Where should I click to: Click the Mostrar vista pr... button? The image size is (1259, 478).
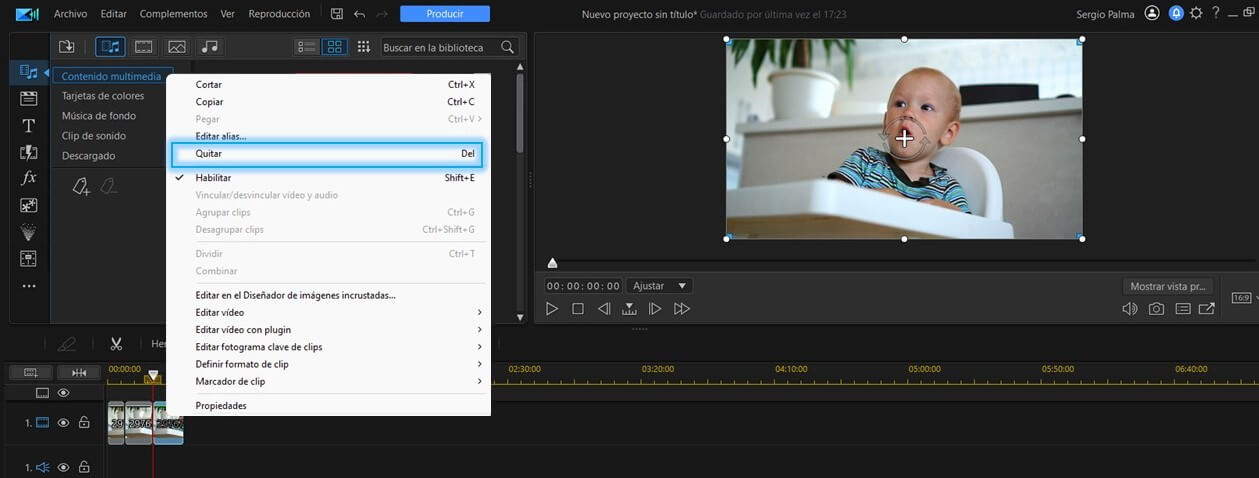[x=1167, y=286]
